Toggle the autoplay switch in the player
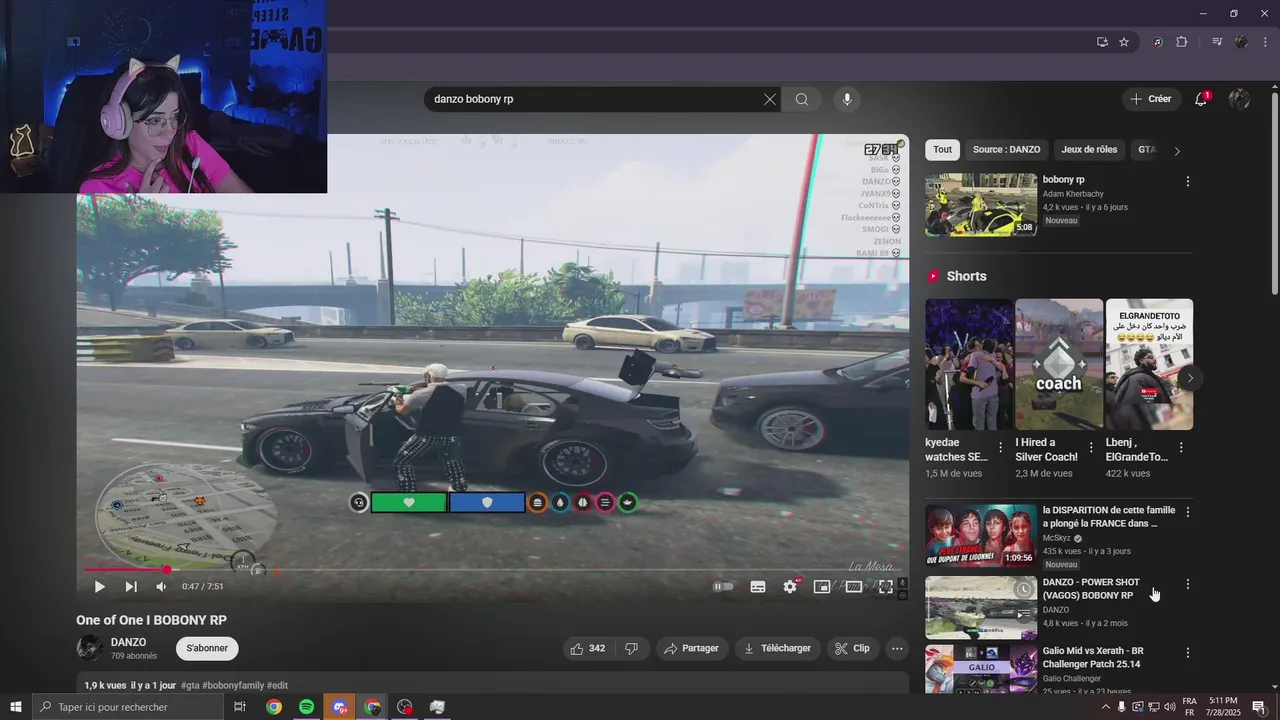Screen dimensions: 1280x720 pos(723,587)
